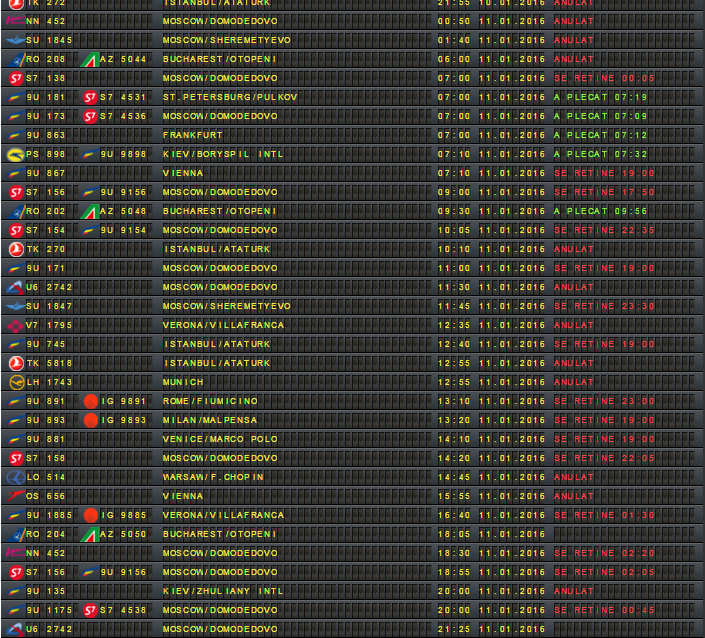Viewport: 705px width, 638px height.
Task: Click the Alitalia logo beside AZ 5044
Action: click(x=90, y=59)
